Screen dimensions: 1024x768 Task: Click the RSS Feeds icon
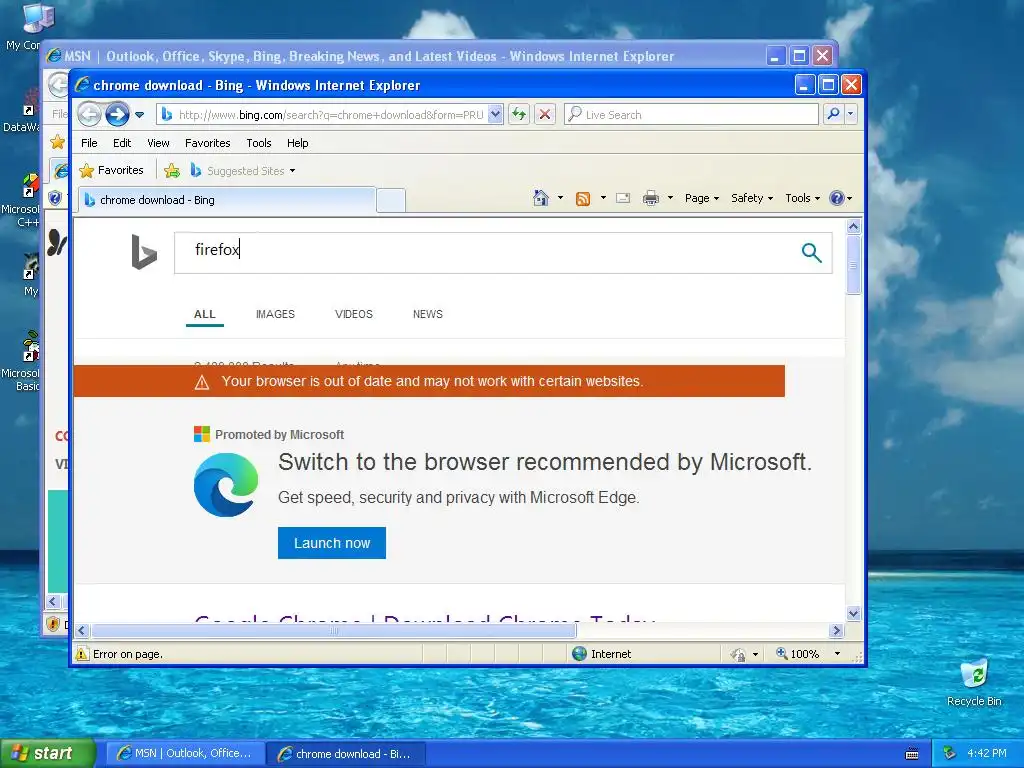click(583, 199)
